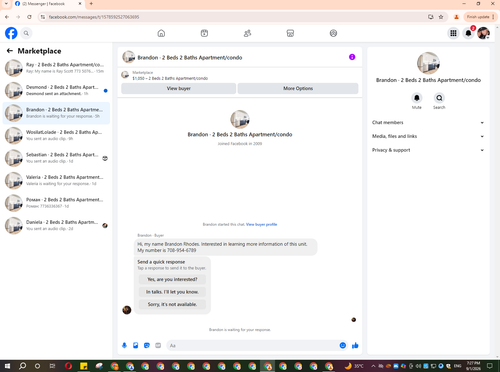500x372 pixels.
Task: Expand the Chat members section
Action: [428, 123]
